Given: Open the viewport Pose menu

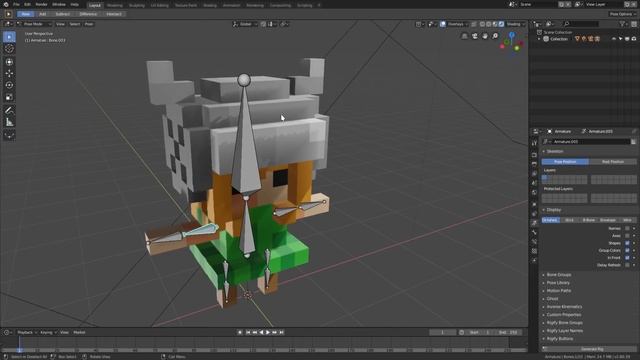Looking at the screenshot, I should [89, 24].
